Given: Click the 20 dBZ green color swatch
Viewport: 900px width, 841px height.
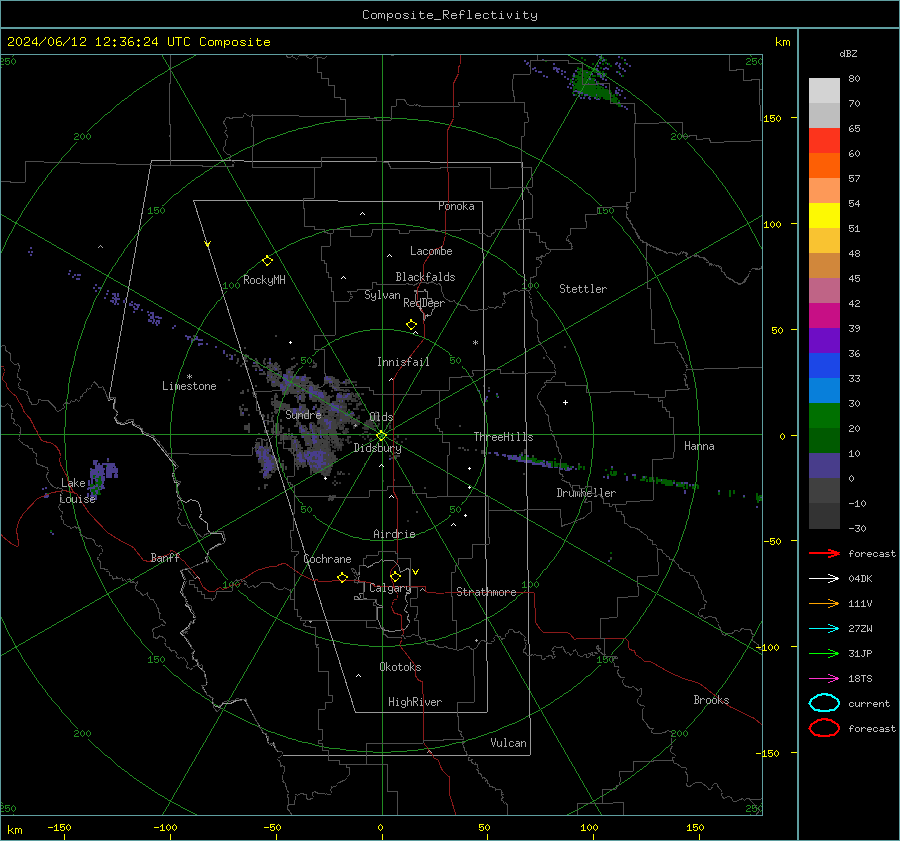Looking at the screenshot, I should tap(824, 416).
